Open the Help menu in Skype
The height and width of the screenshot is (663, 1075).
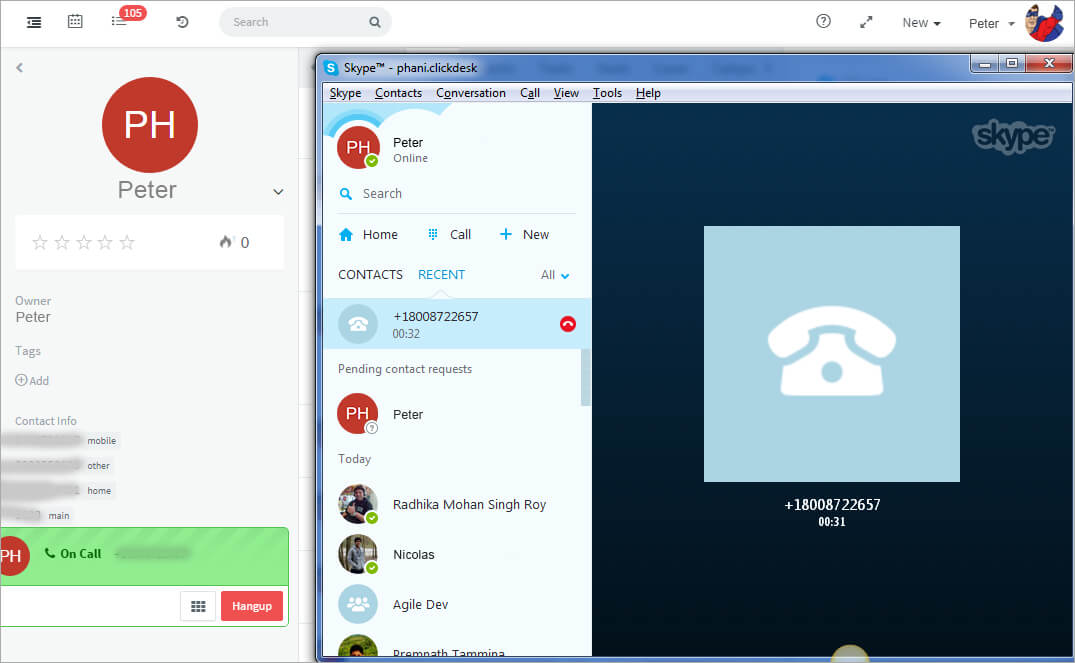(648, 93)
